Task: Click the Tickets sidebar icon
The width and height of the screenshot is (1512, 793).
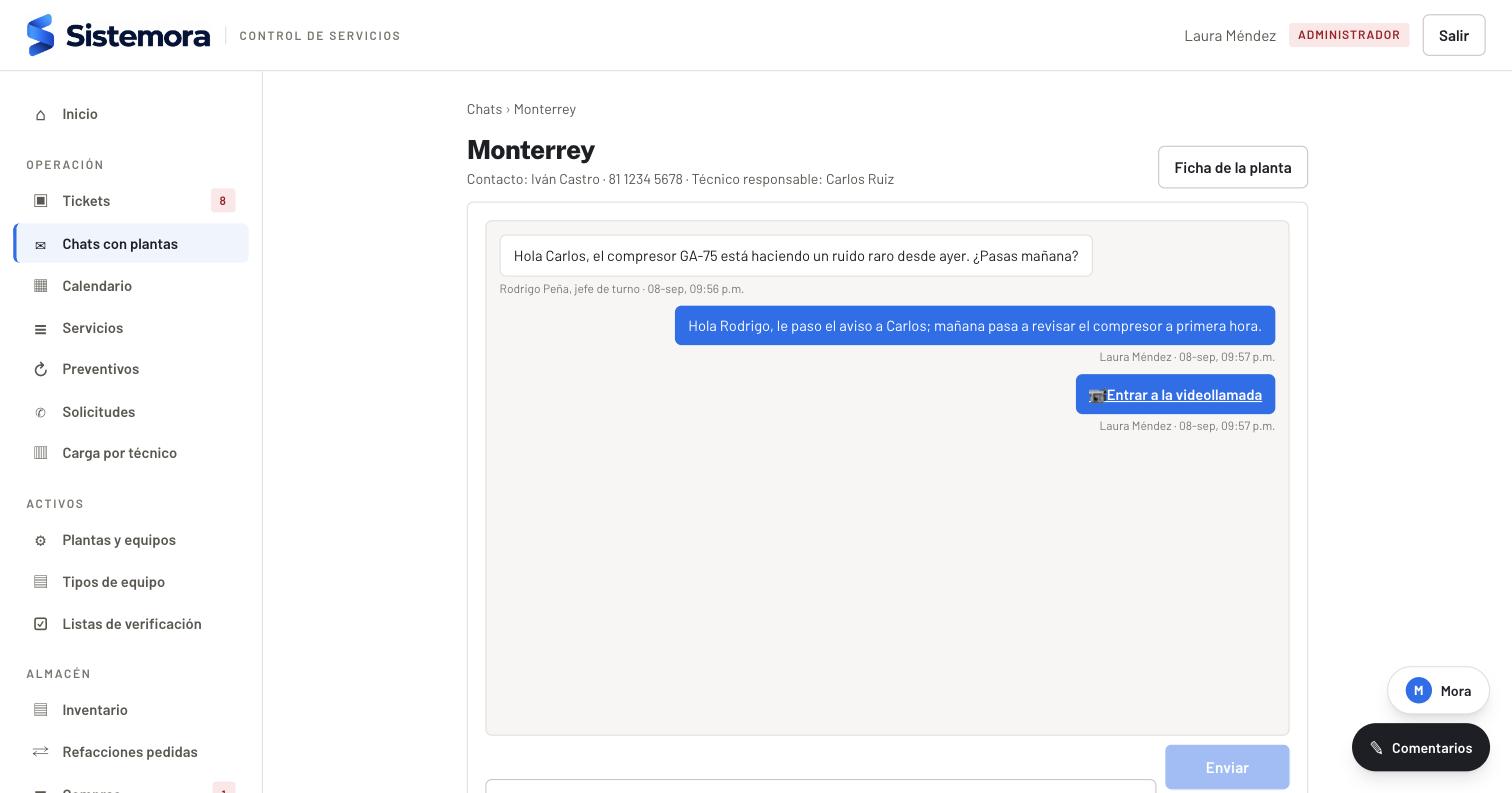Action: tap(41, 201)
